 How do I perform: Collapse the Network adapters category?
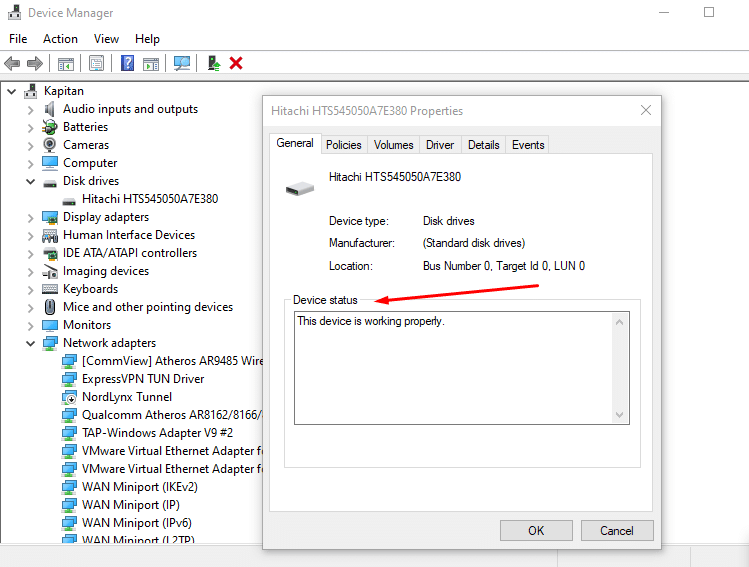tap(31, 343)
